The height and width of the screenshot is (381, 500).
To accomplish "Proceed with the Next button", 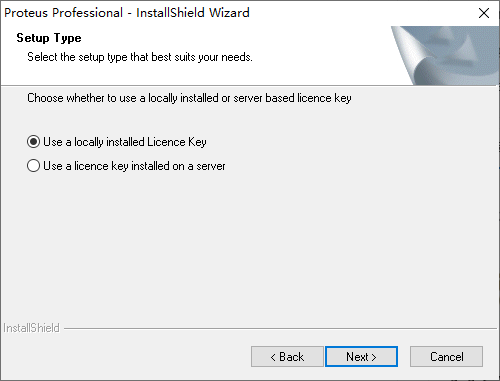I will (361, 357).
